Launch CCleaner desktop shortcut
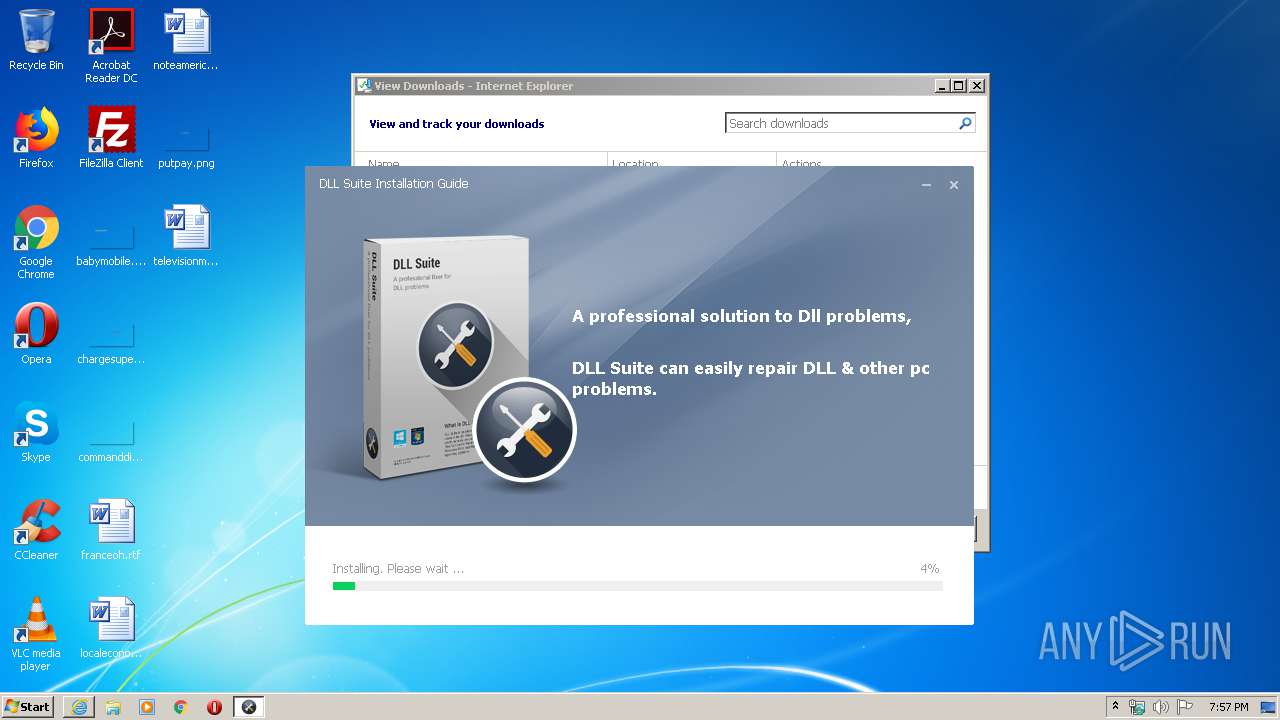This screenshot has height=720, width=1280. (x=36, y=530)
